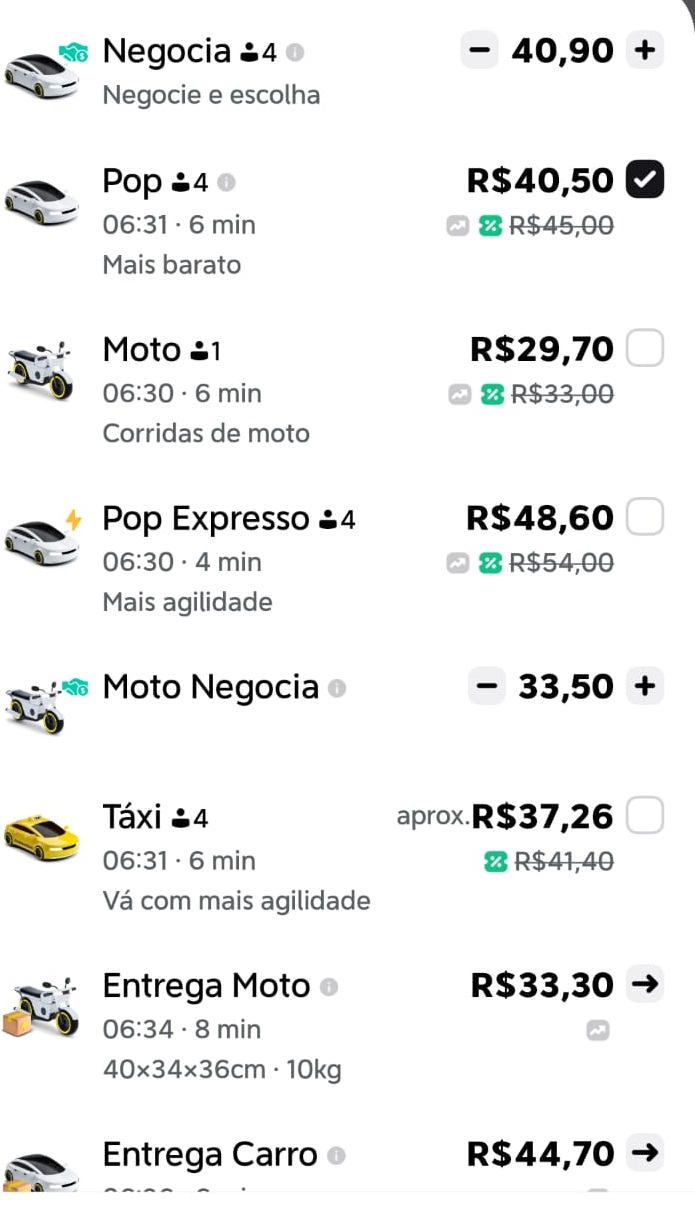Tap the info icon next to Moto Negocia

[x=337, y=688]
